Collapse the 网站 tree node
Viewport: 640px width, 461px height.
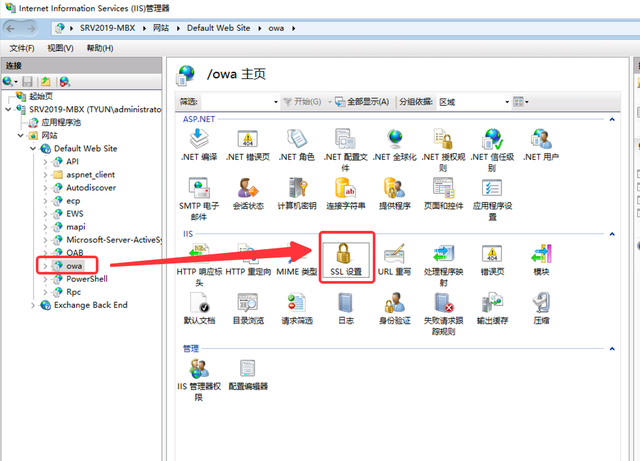click(20, 135)
